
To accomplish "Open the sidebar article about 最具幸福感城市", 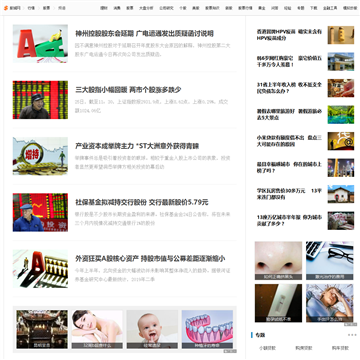I will pyautogui.click(x=289, y=167).
